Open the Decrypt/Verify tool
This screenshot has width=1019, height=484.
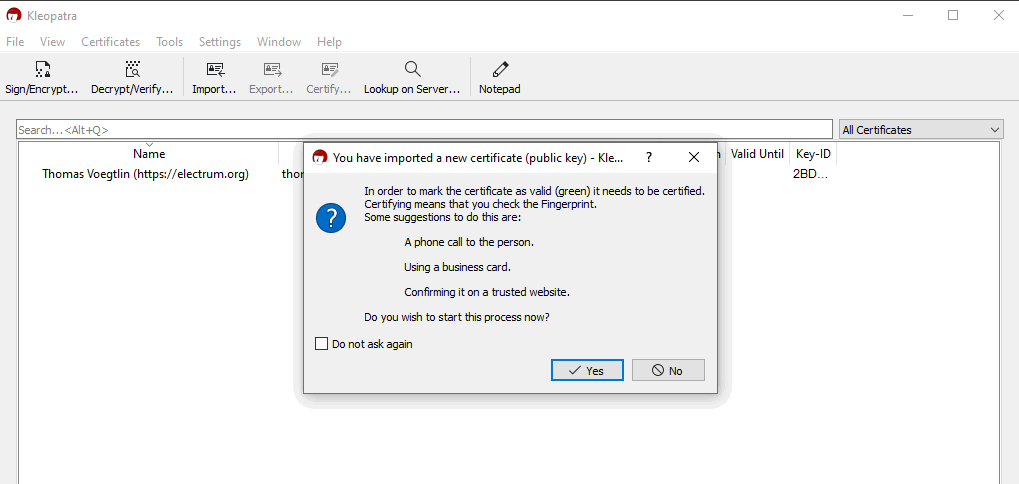pyautogui.click(x=132, y=70)
